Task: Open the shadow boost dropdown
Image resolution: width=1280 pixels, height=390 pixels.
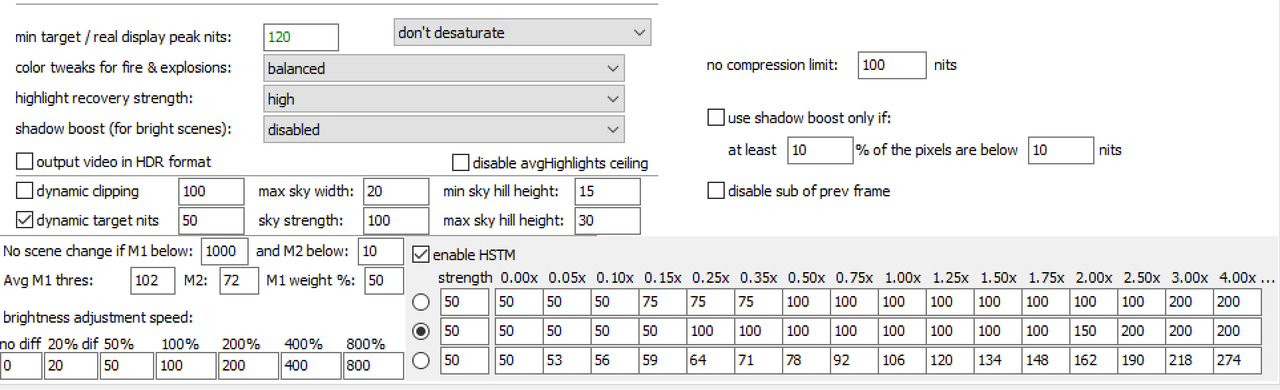Action: point(444,129)
